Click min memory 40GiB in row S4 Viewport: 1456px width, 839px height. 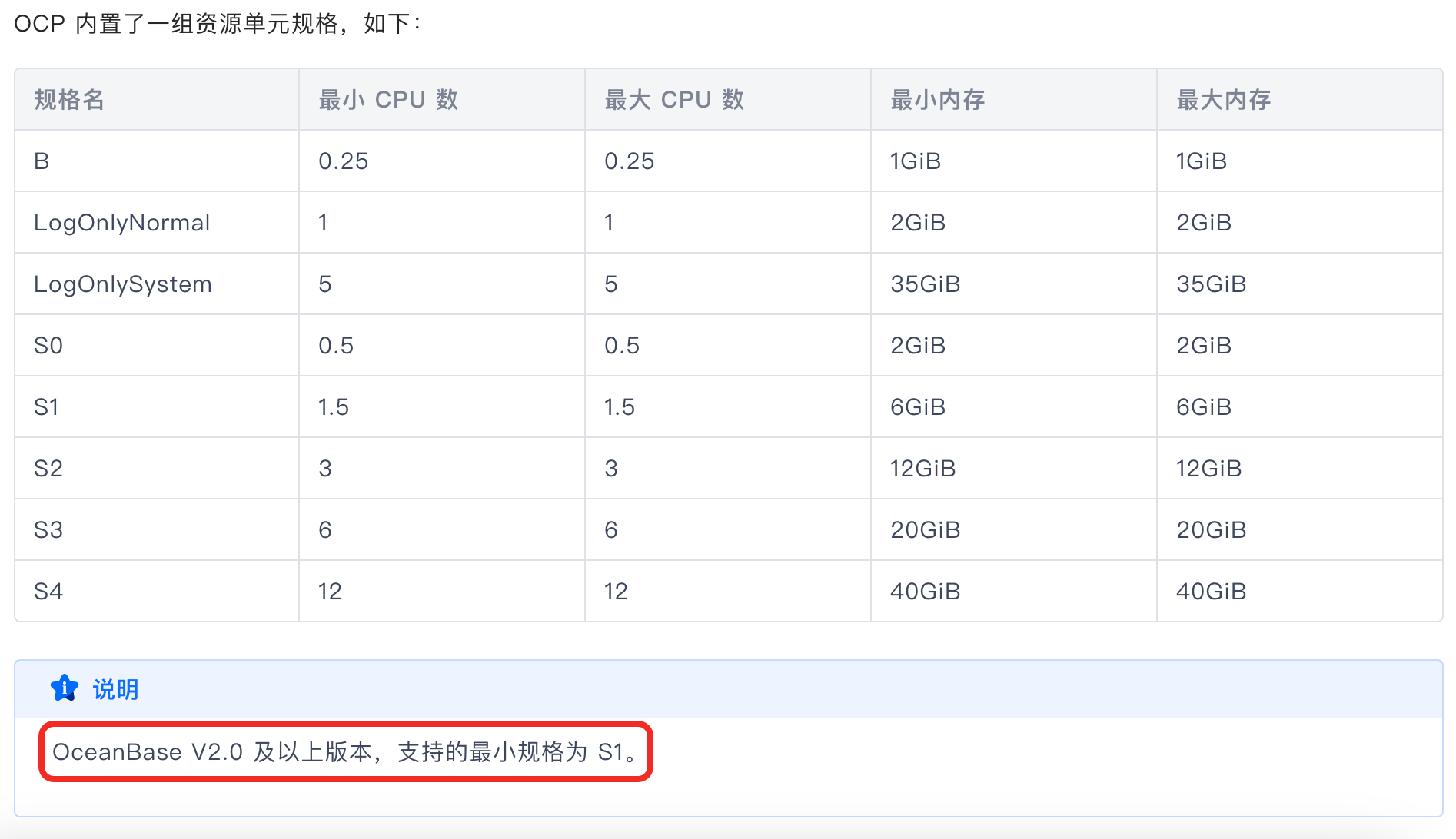pos(926,592)
